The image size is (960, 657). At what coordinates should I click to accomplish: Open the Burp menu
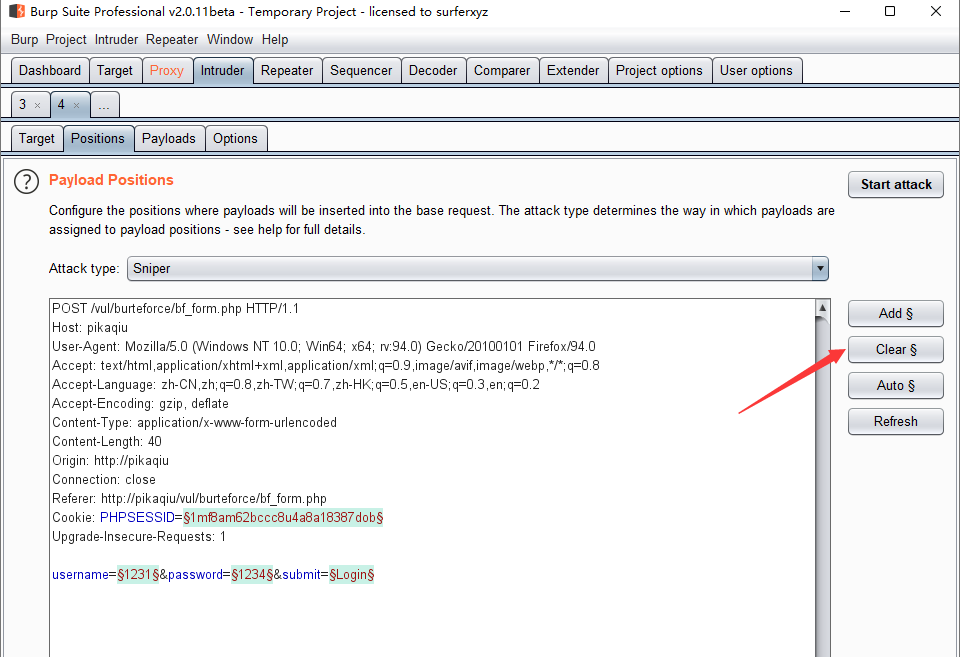pos(24,40)
